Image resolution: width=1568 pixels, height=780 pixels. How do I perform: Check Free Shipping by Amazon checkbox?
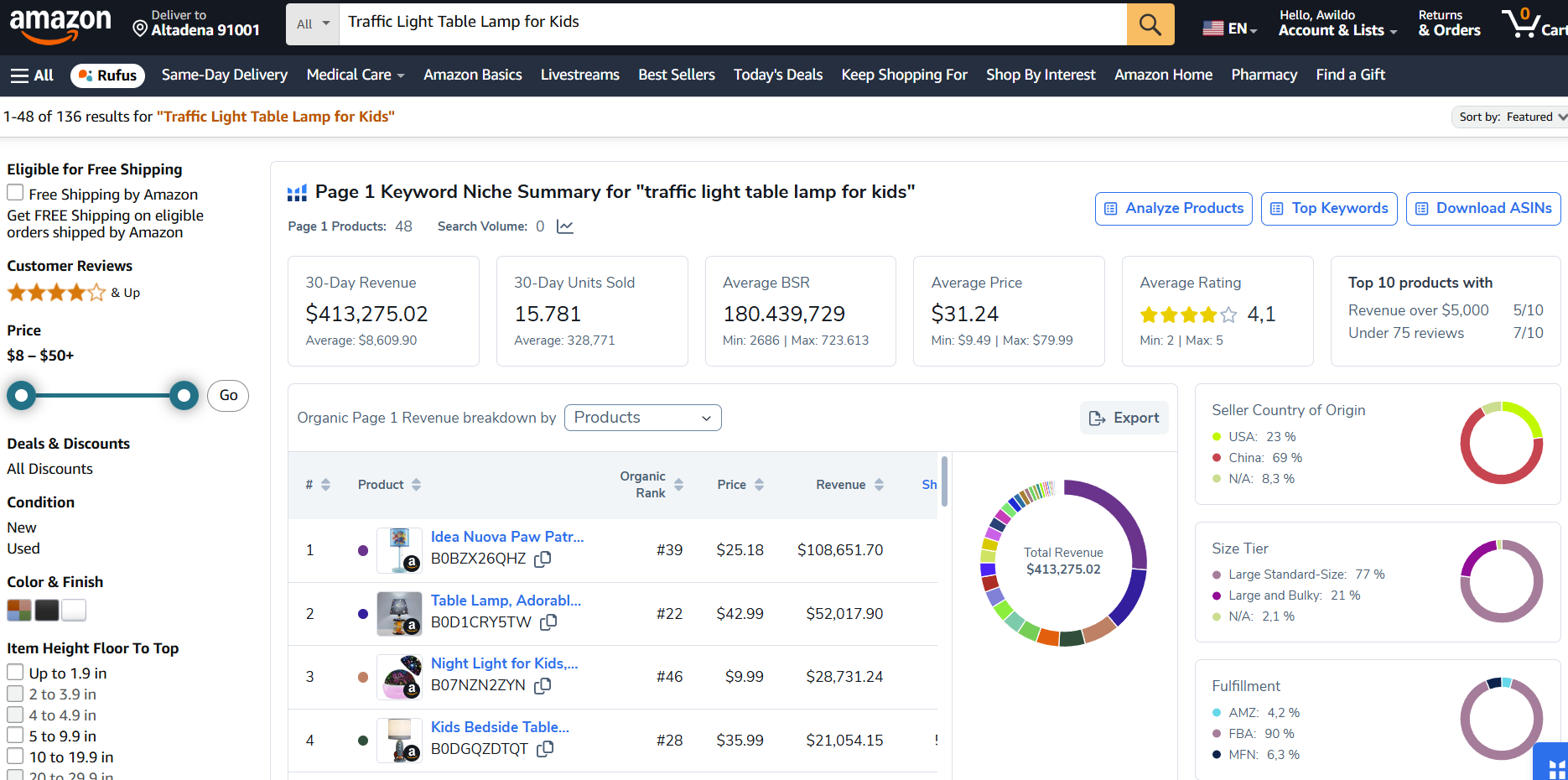(x=15, y=193)
